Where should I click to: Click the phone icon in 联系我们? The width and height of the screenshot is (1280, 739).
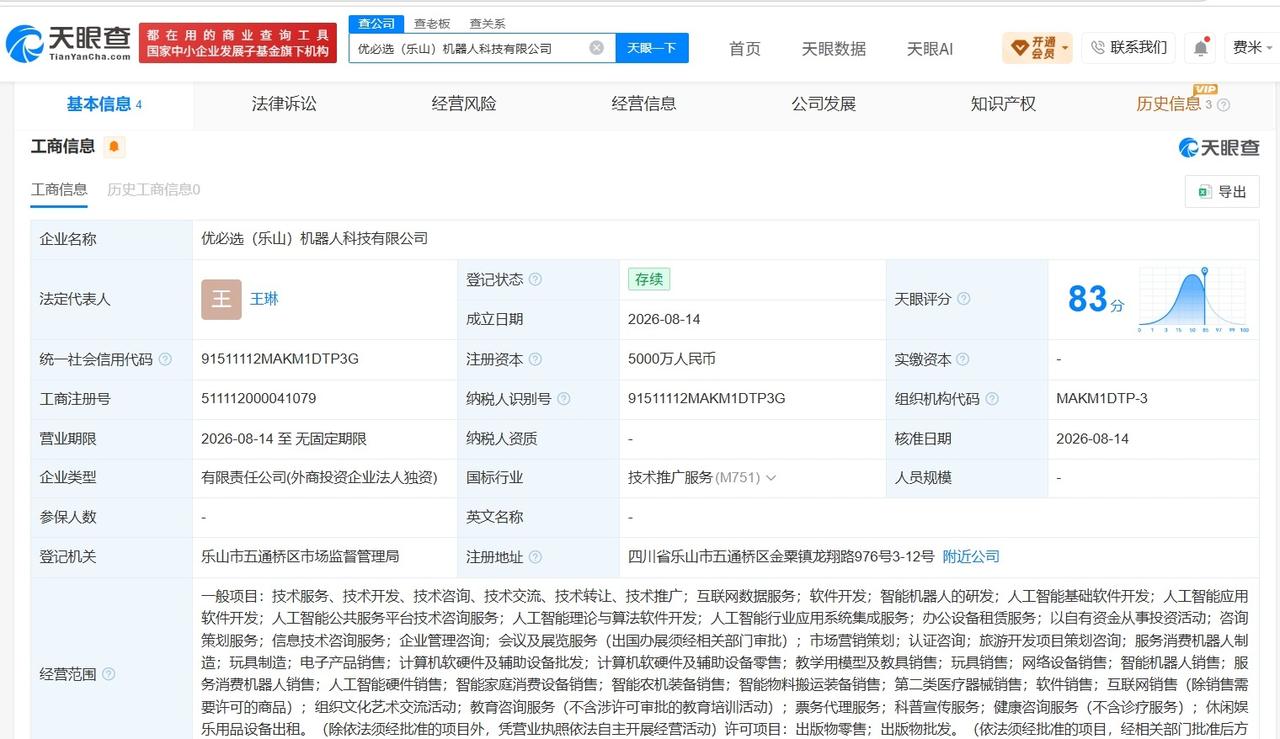(x=1098, y=47)
